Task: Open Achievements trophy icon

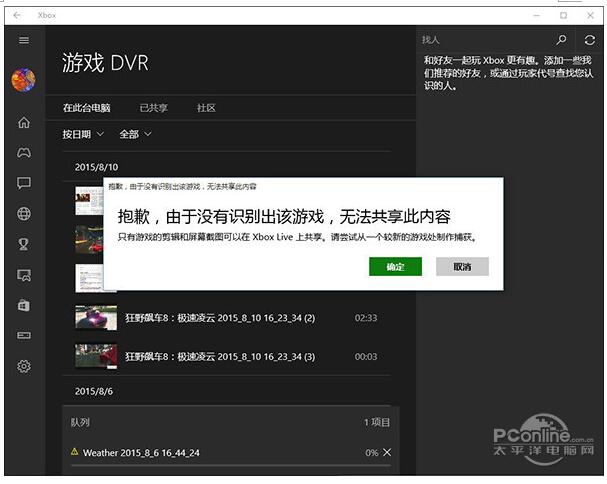Action: (x=24, y=244)
